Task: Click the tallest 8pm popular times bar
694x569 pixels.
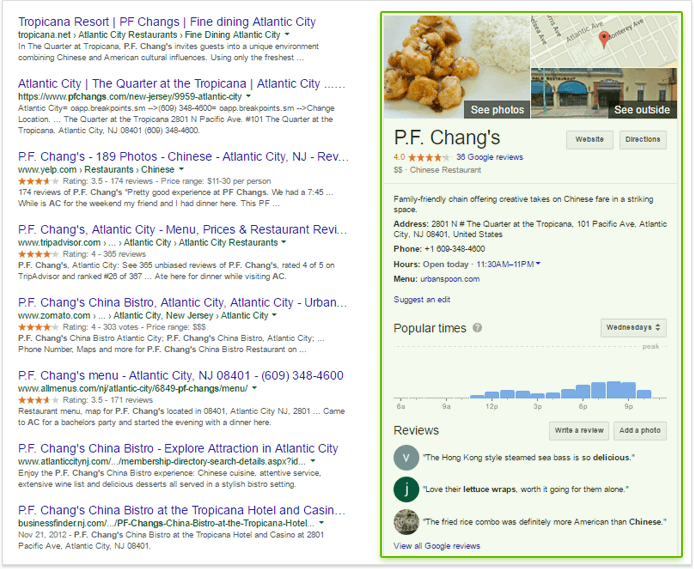Action: tap(614, 390)
